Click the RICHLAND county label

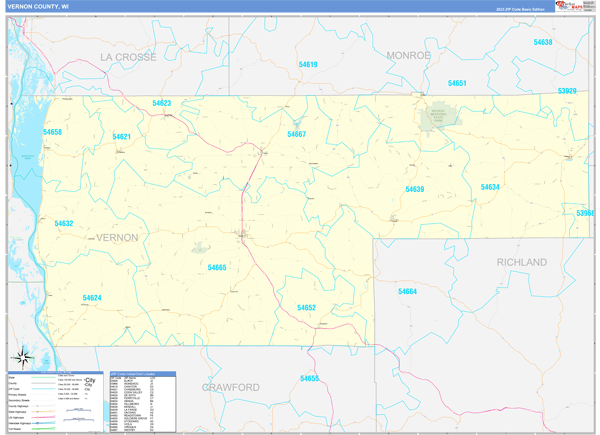(x=522, y=262)
